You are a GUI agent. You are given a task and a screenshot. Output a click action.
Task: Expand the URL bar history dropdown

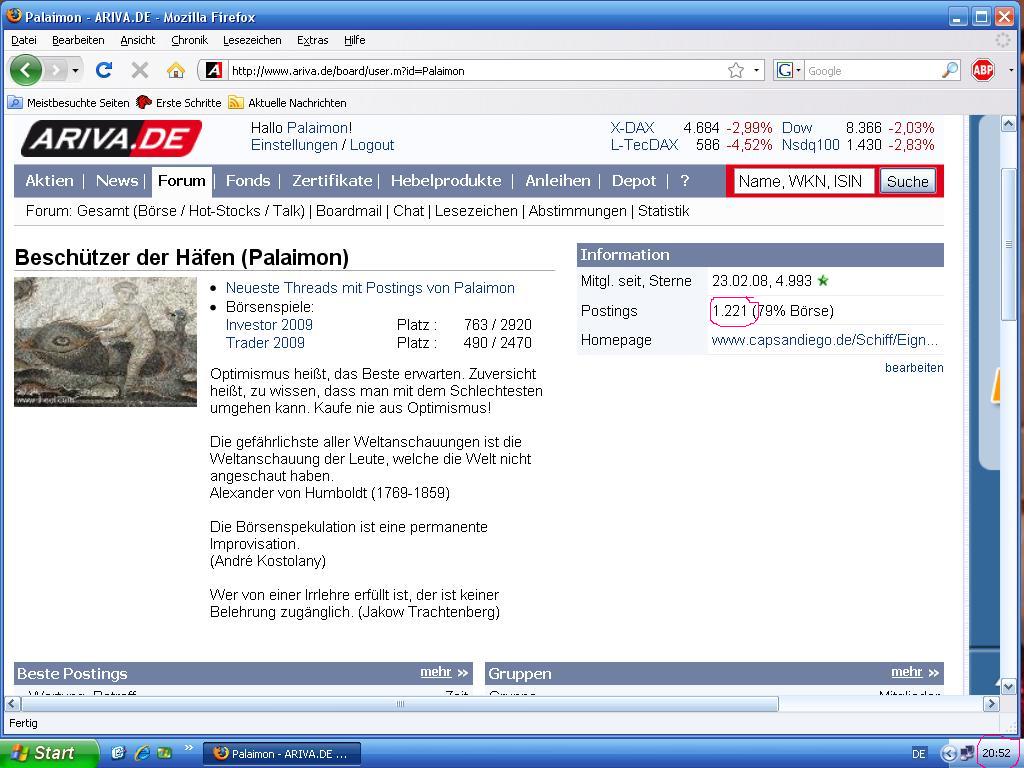coord(757,70)
